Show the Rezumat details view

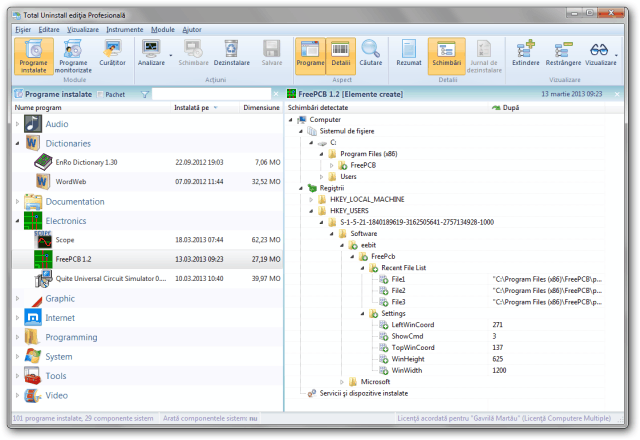click(x=409, y=53)
